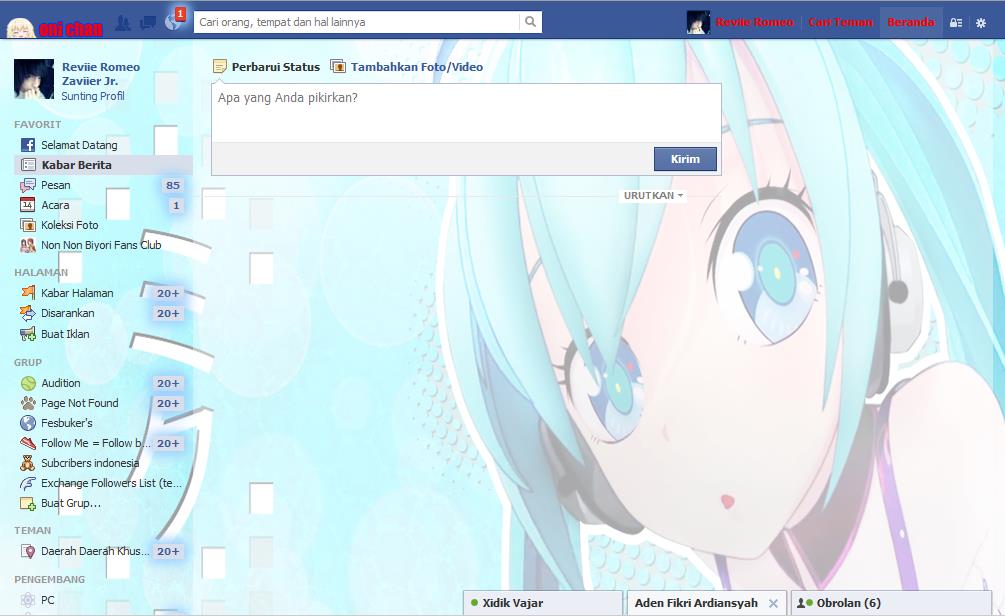
Task: Open the privacy shortcuts lock icon
Action: [x=956, y=23]
